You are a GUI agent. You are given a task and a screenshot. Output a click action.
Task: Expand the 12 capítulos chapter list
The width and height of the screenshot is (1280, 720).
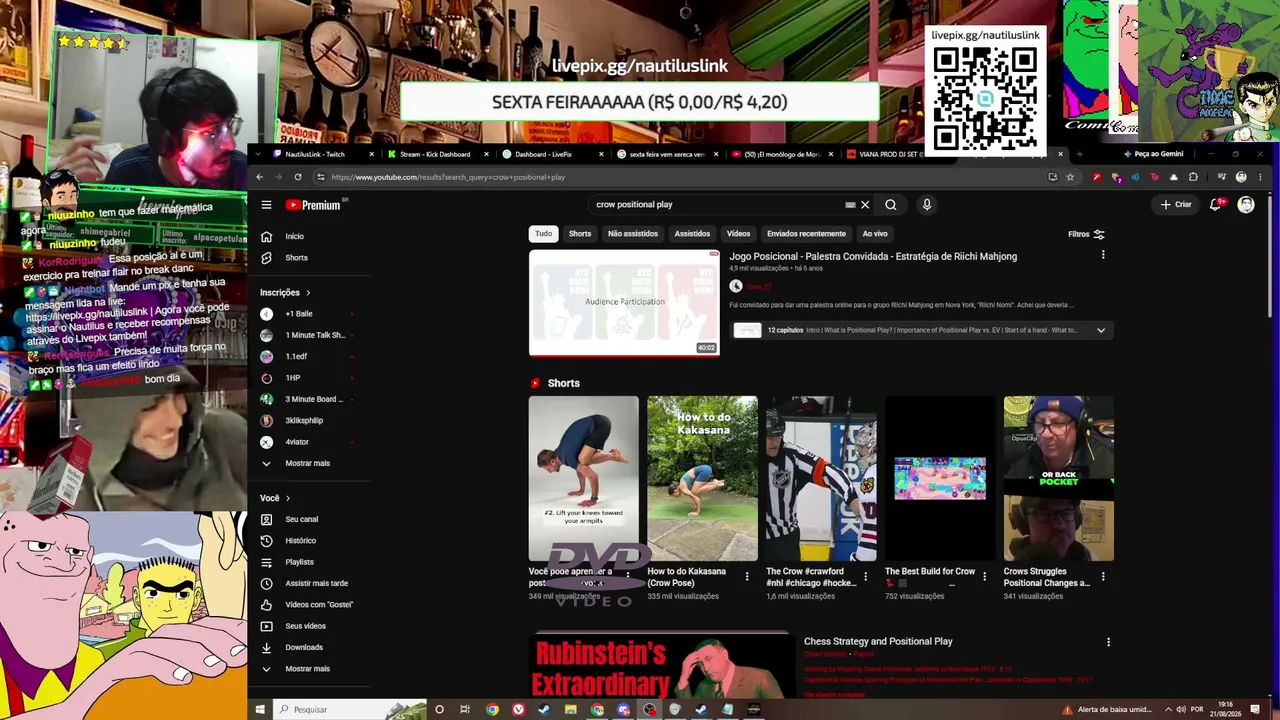tap(1101, 330)
